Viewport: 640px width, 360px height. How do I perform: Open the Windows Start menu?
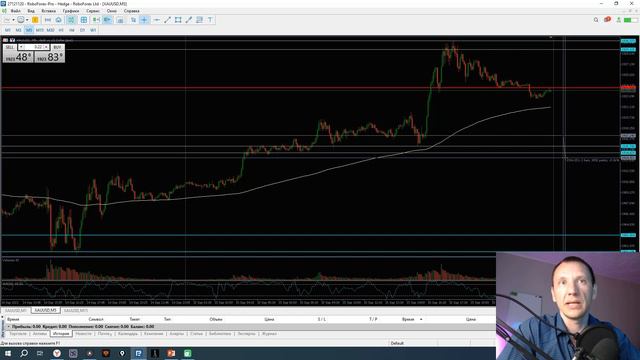coord(8,353)
